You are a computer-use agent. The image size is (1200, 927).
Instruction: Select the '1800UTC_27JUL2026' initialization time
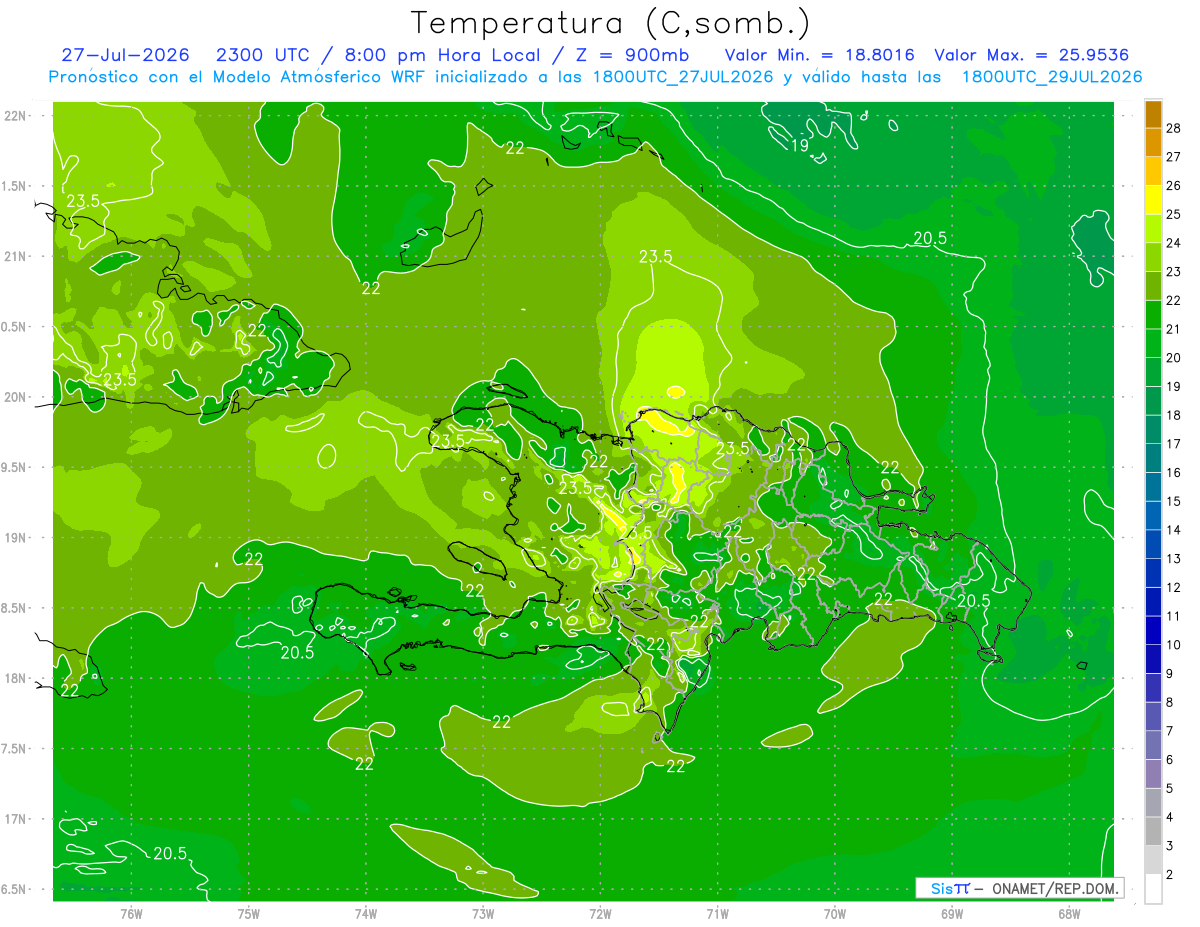coord(683,77)
